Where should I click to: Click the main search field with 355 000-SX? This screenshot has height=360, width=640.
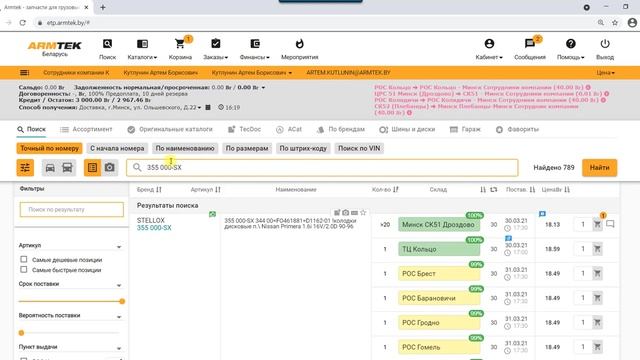click(322, 168)
